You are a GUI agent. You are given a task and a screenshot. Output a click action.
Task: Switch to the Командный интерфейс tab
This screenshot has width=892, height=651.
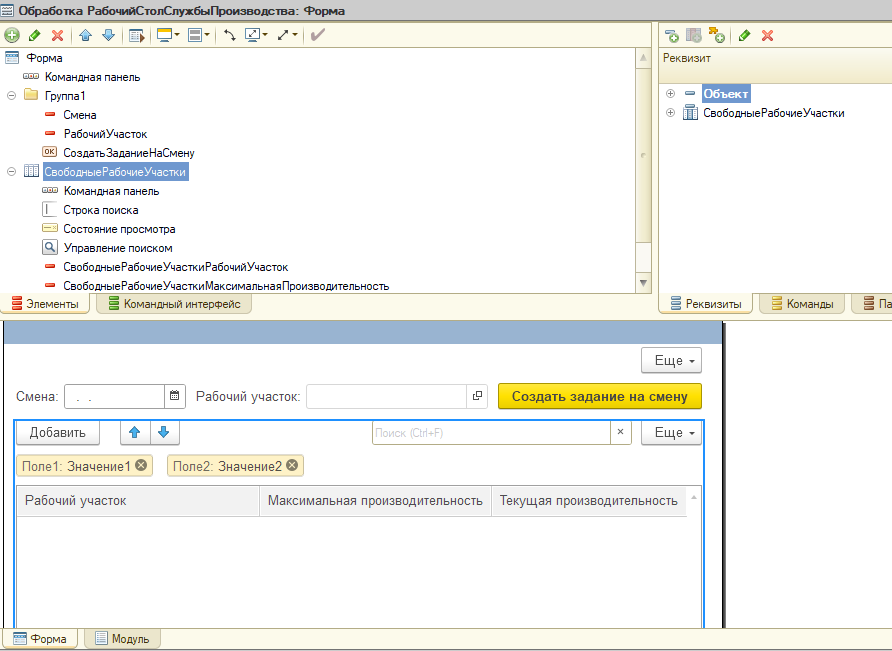pyautogui.click(x=174, y=304)
